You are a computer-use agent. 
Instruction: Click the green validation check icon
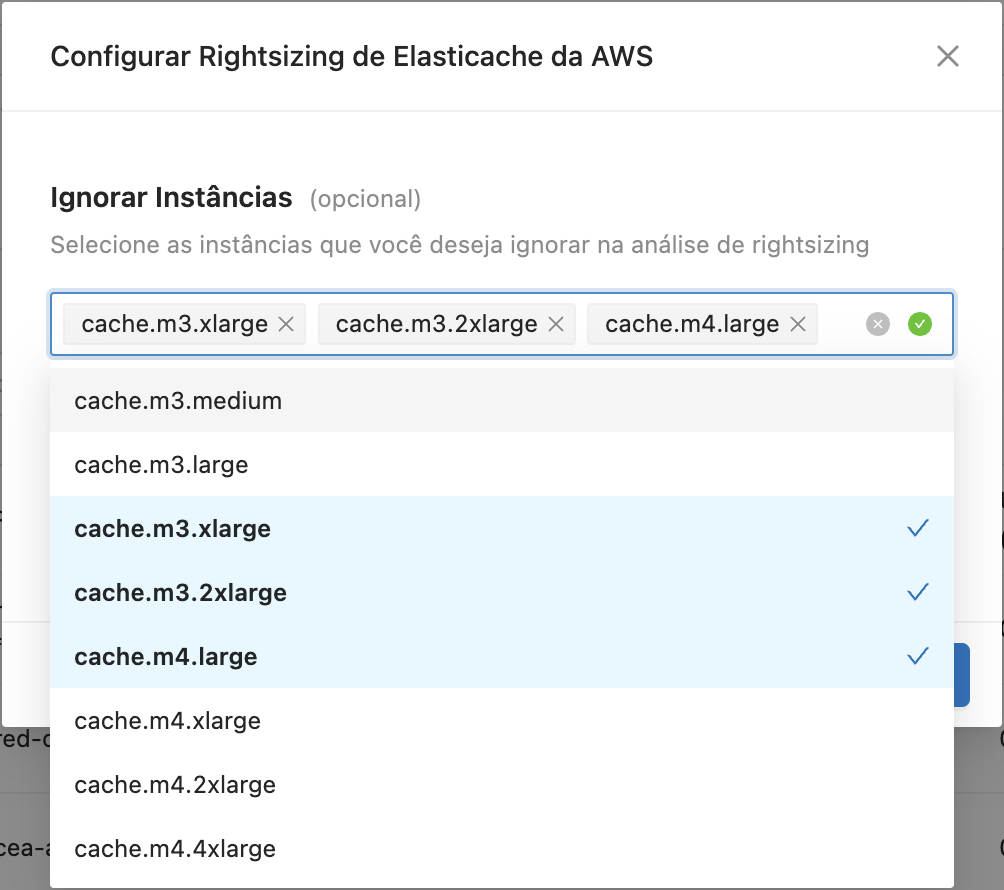click(920, 324)
